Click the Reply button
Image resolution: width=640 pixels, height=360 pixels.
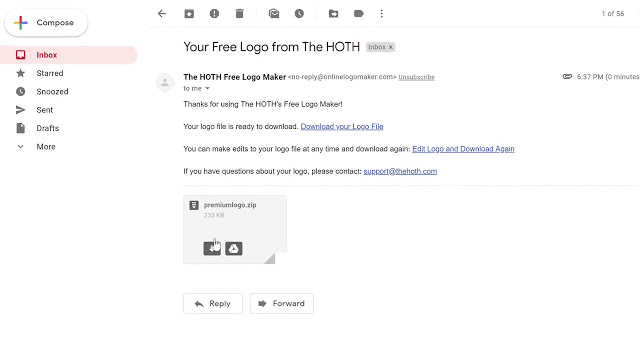pos(213,304)
